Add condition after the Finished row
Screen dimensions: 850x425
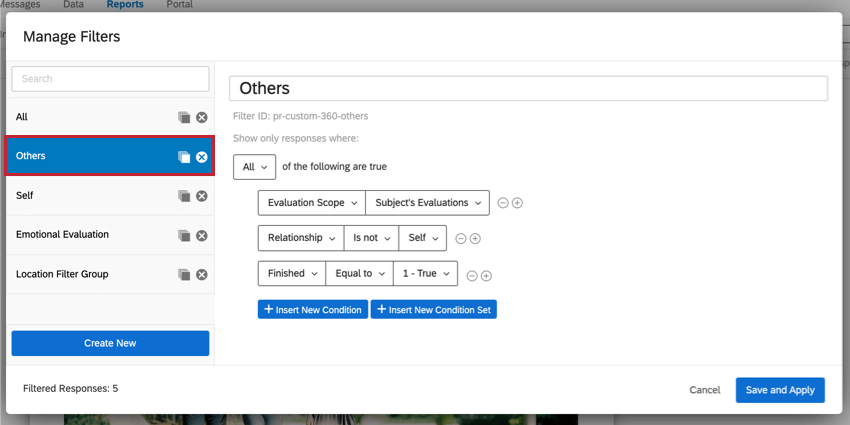486,276
